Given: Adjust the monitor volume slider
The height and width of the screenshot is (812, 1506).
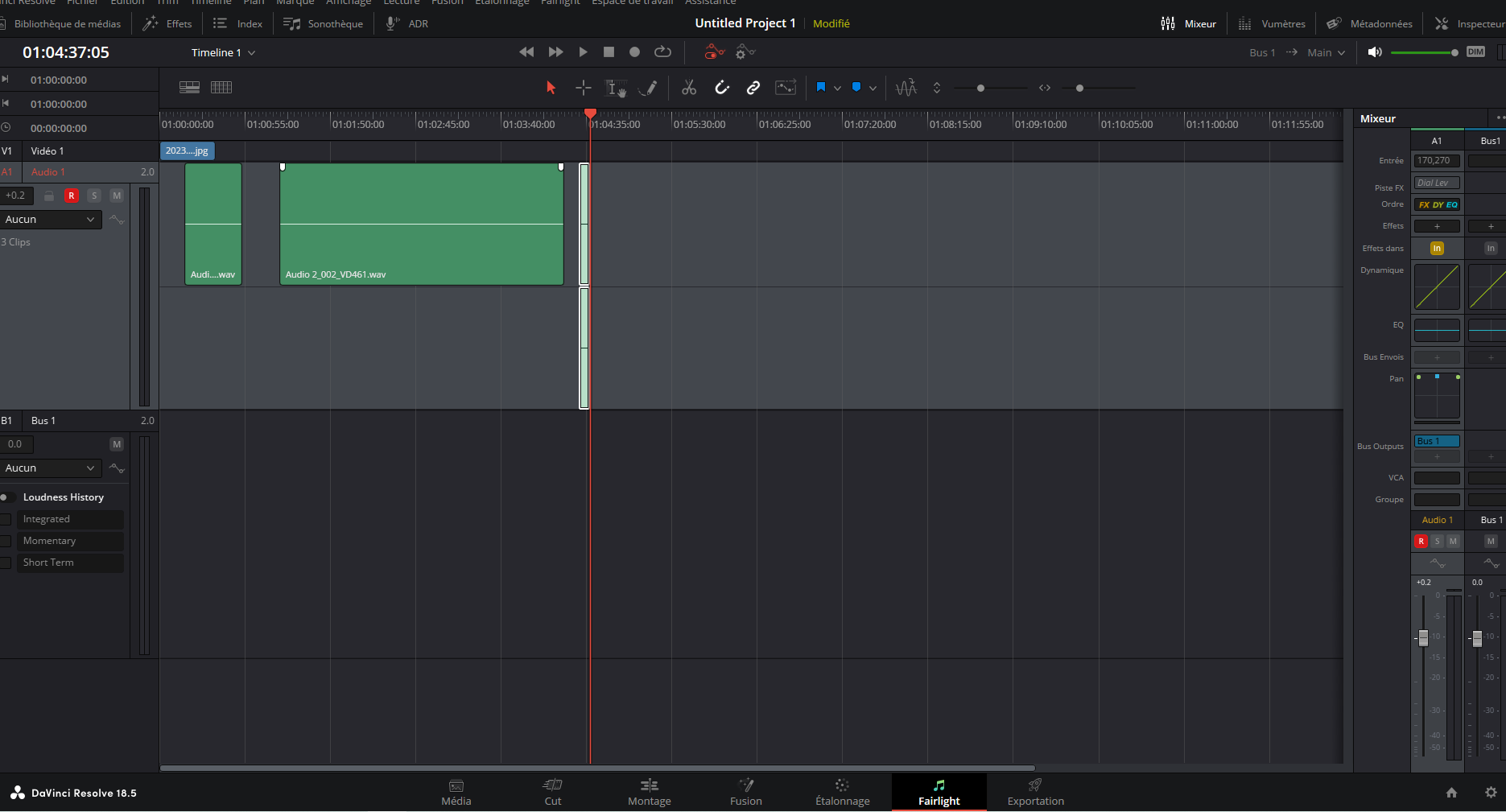Looking at the screenshot, I should click(x=1425, y=53).
